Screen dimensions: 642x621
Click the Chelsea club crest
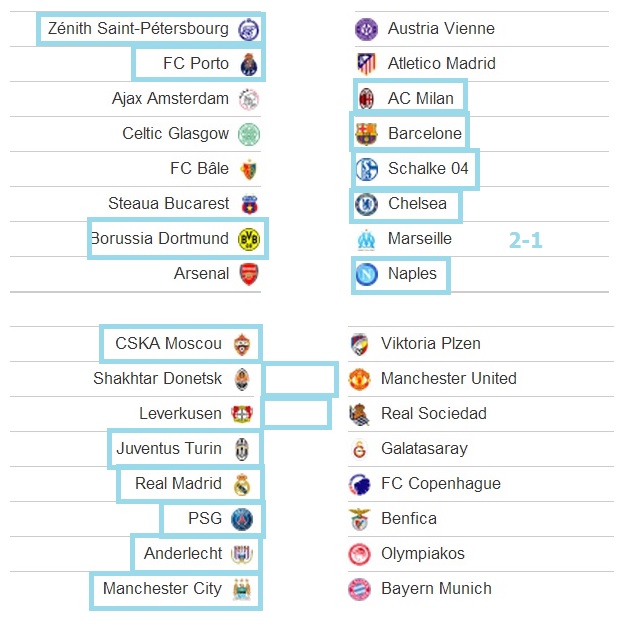point(366,204)
